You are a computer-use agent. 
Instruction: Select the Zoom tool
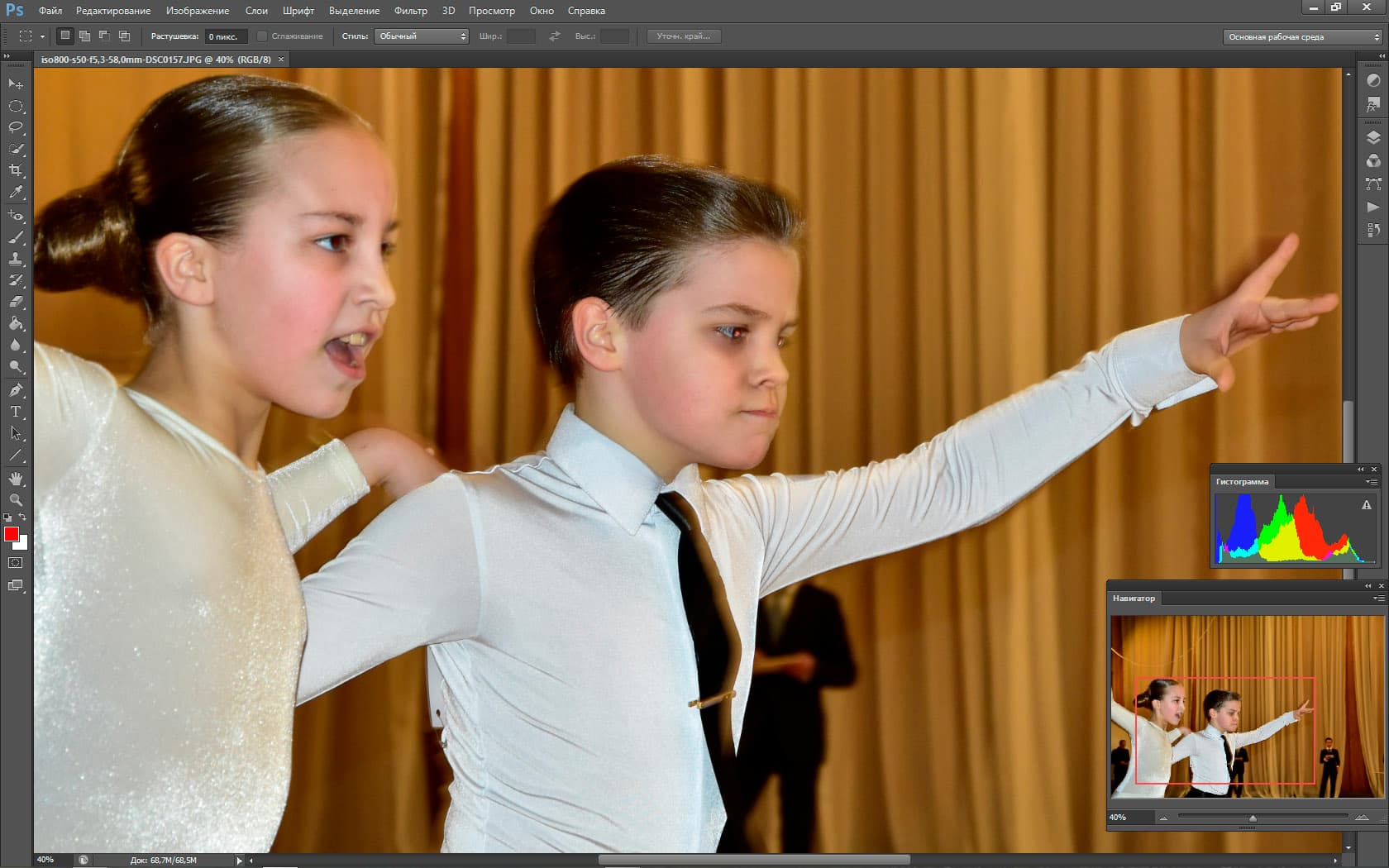click(x=16, y=500)
